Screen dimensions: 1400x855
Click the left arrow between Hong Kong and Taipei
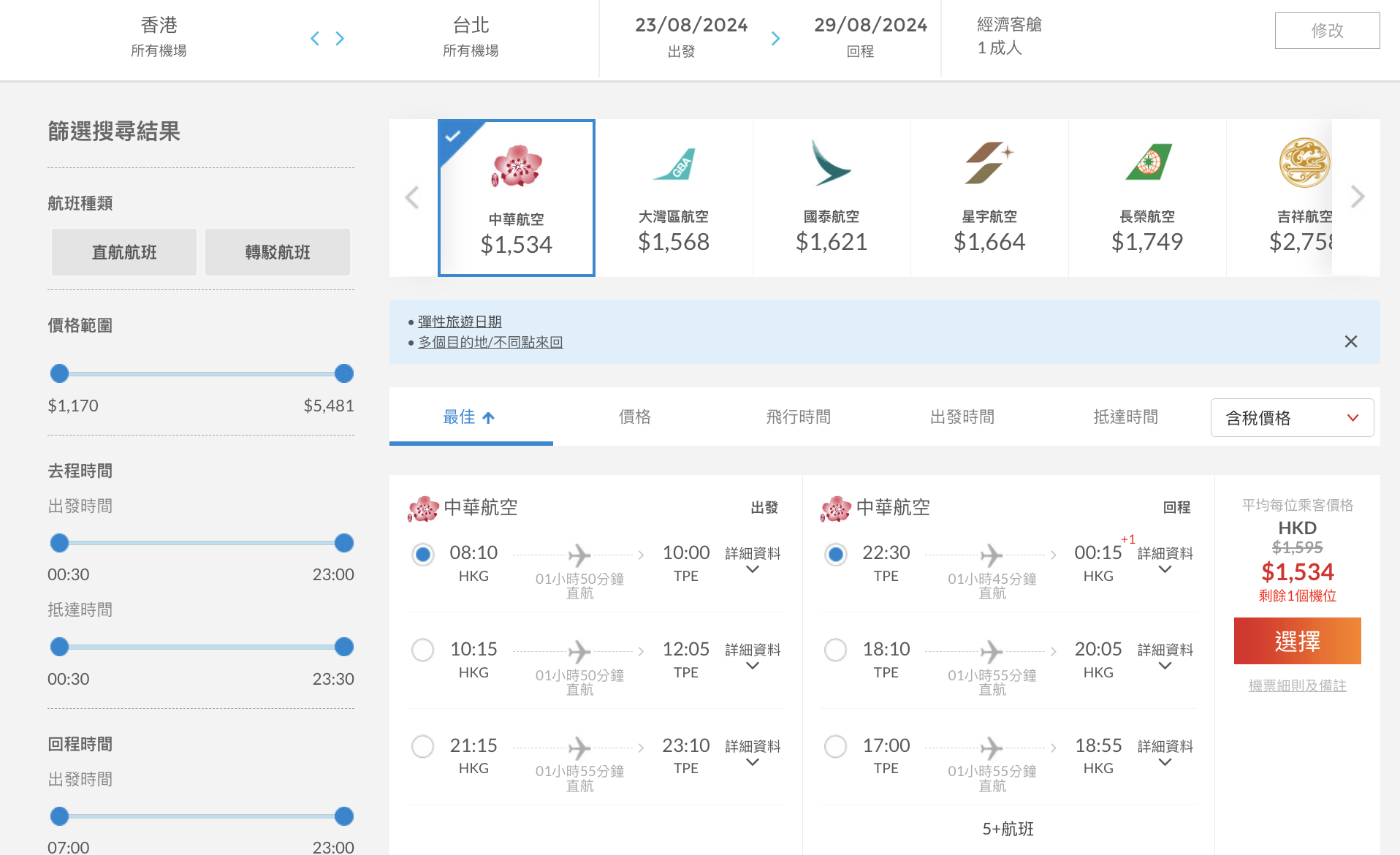315,39
